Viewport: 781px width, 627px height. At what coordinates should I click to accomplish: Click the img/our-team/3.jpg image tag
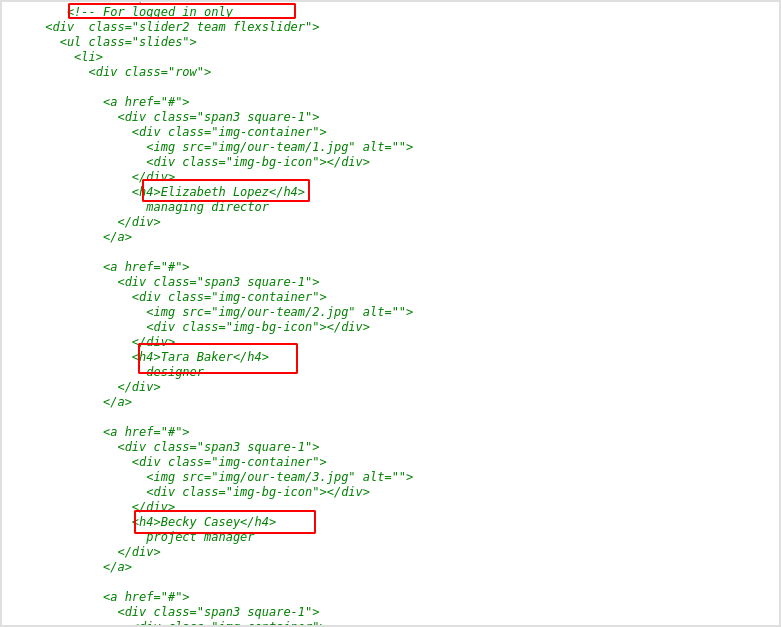coord(279,477)
